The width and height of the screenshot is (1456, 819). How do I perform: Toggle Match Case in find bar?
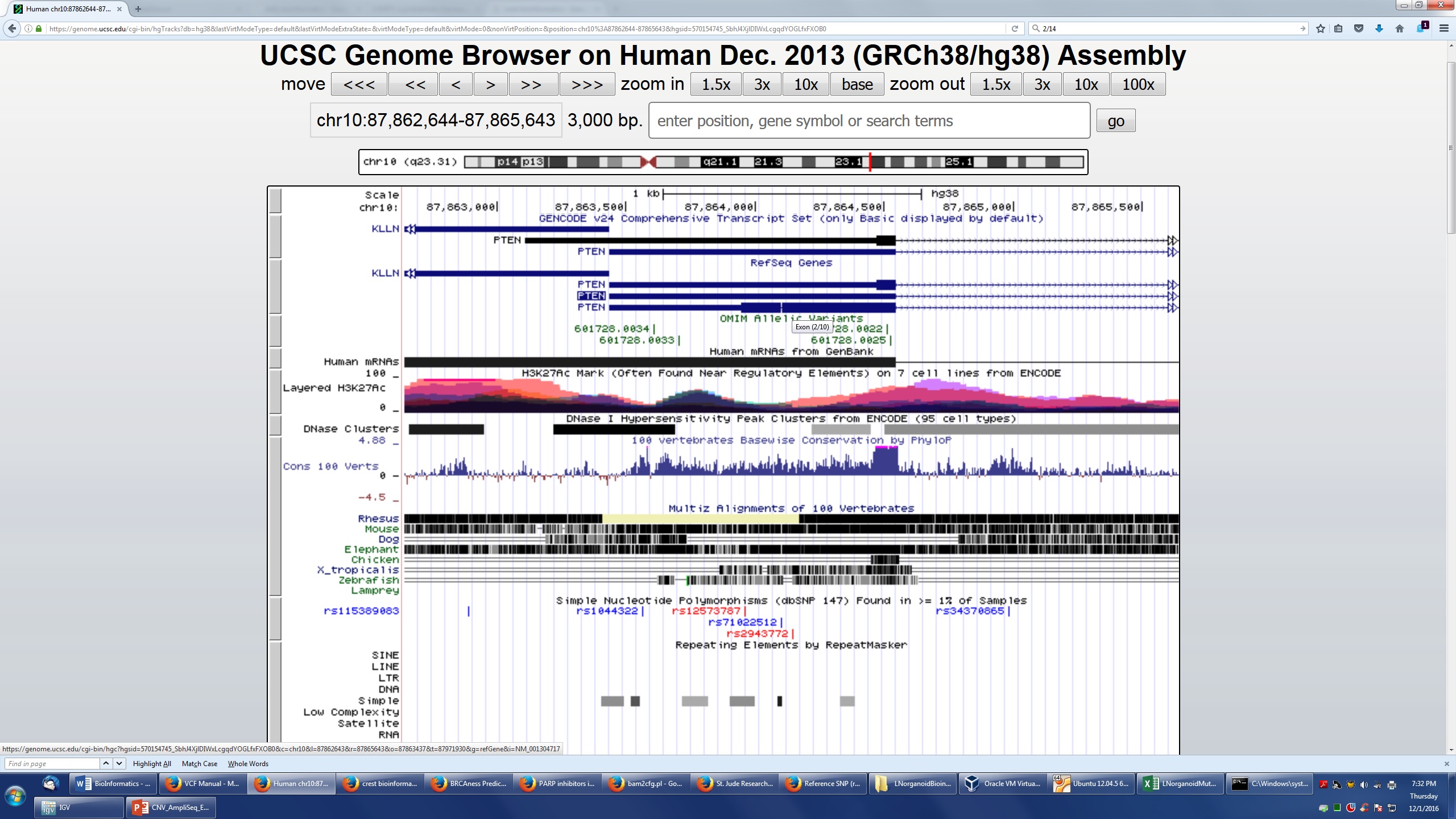(x=200, y=764)
